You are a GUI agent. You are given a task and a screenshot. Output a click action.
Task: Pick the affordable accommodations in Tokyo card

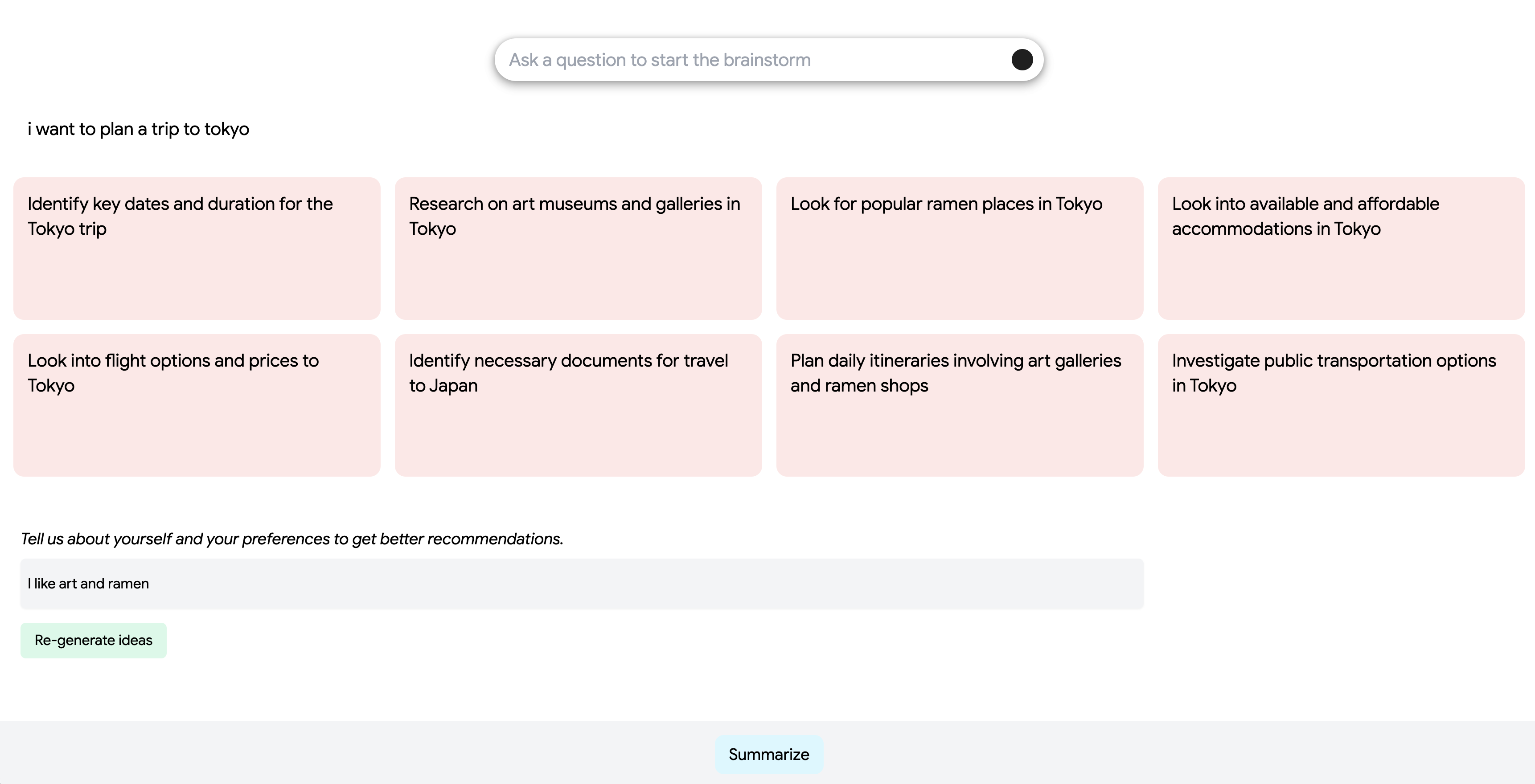click(1341, 248)
